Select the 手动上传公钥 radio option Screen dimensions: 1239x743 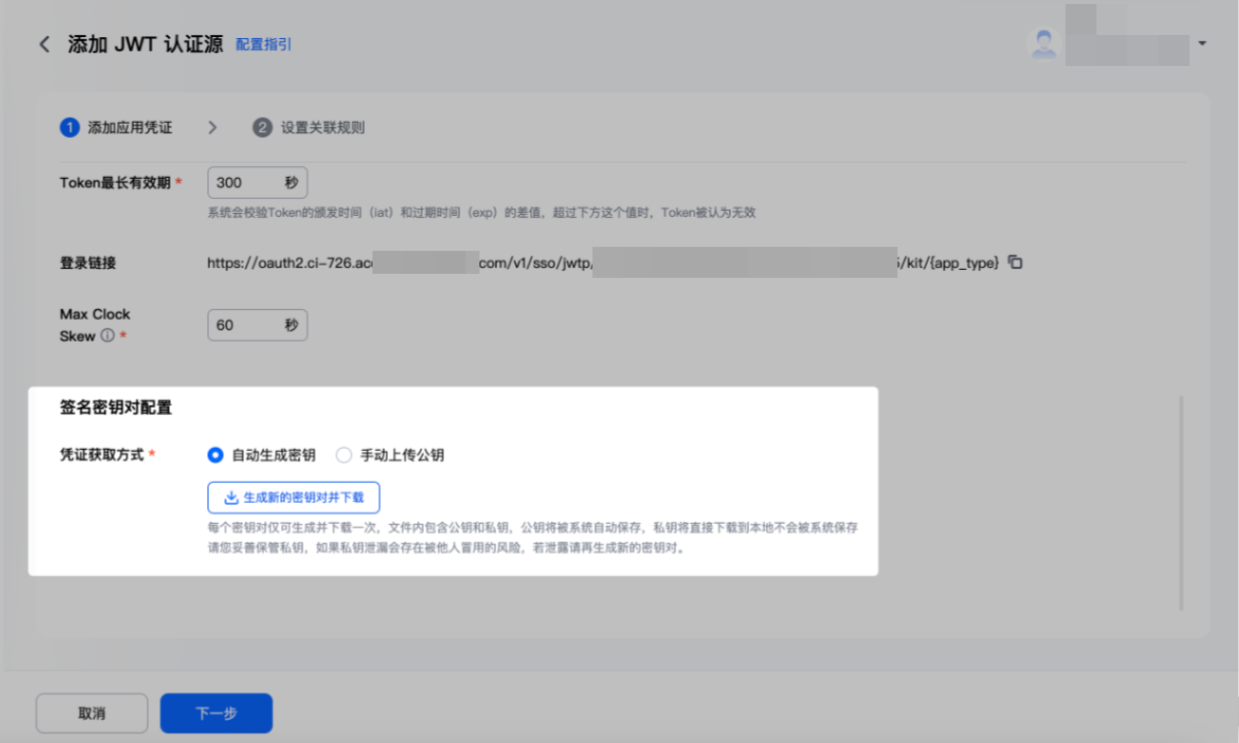point(344,455)
